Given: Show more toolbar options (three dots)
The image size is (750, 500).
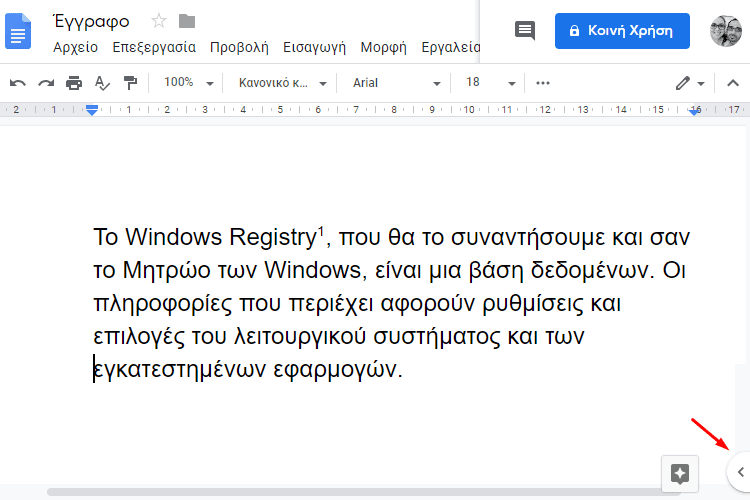Looking at the screenshot, I should point(543,83).
